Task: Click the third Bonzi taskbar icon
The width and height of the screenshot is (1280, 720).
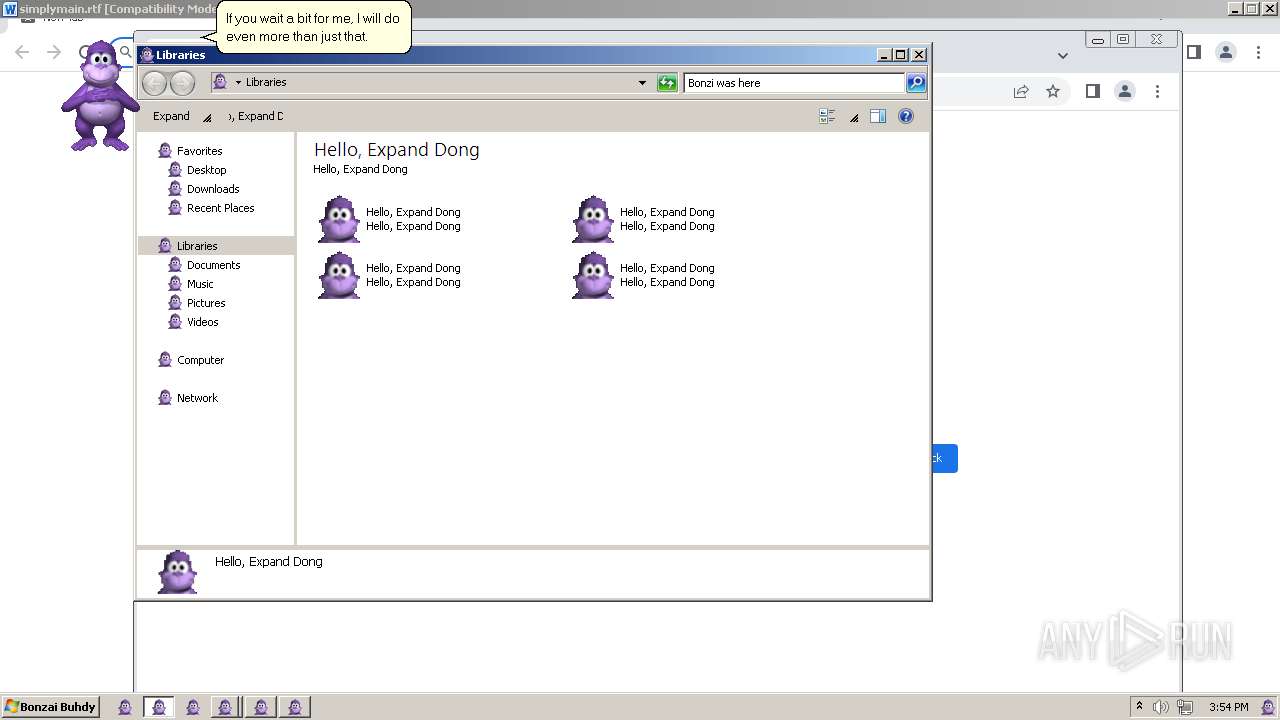Action: click(193, 707)
